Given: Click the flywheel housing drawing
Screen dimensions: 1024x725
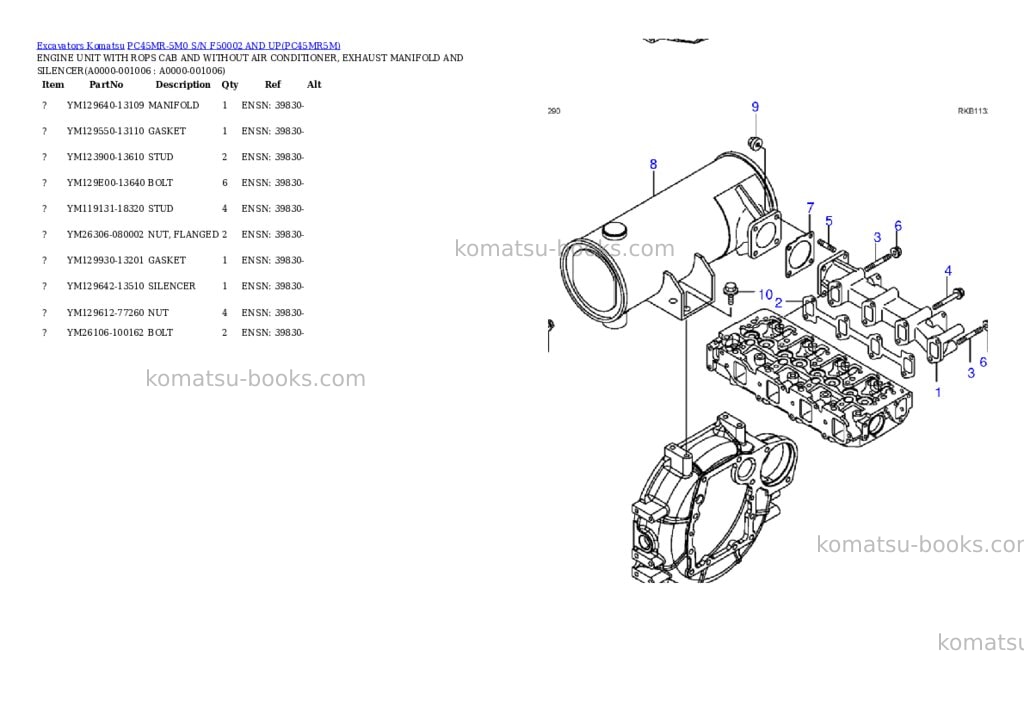Looking at the screenshot, I should [x=715, y=498].
